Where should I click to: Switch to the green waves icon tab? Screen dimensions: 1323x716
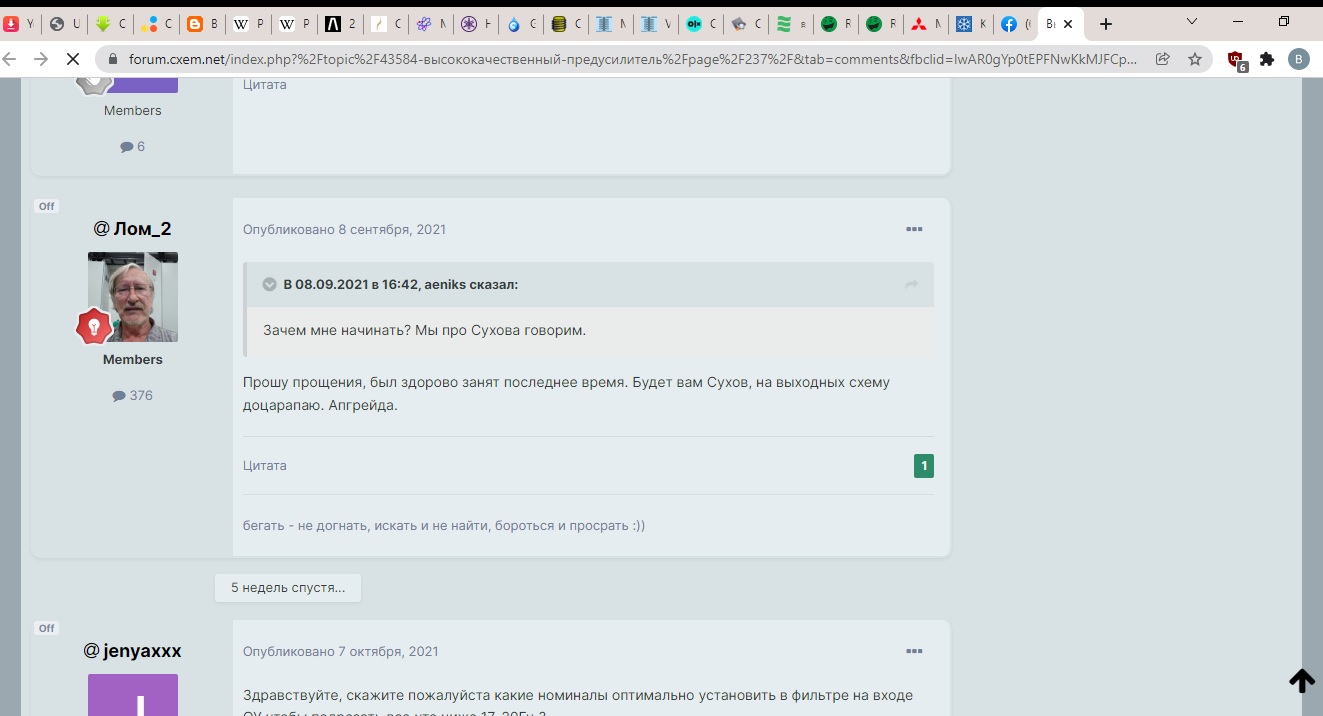pos(784,23)
